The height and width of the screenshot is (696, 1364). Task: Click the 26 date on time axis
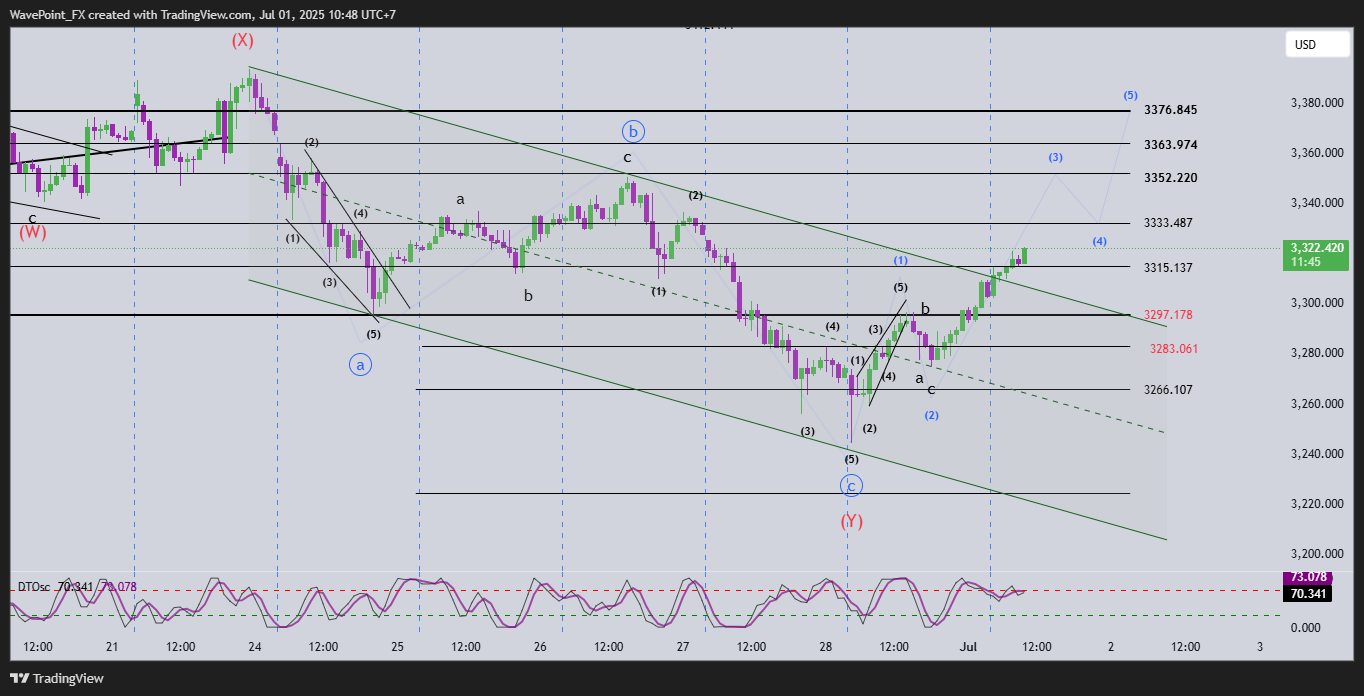(x=540, y=647)
